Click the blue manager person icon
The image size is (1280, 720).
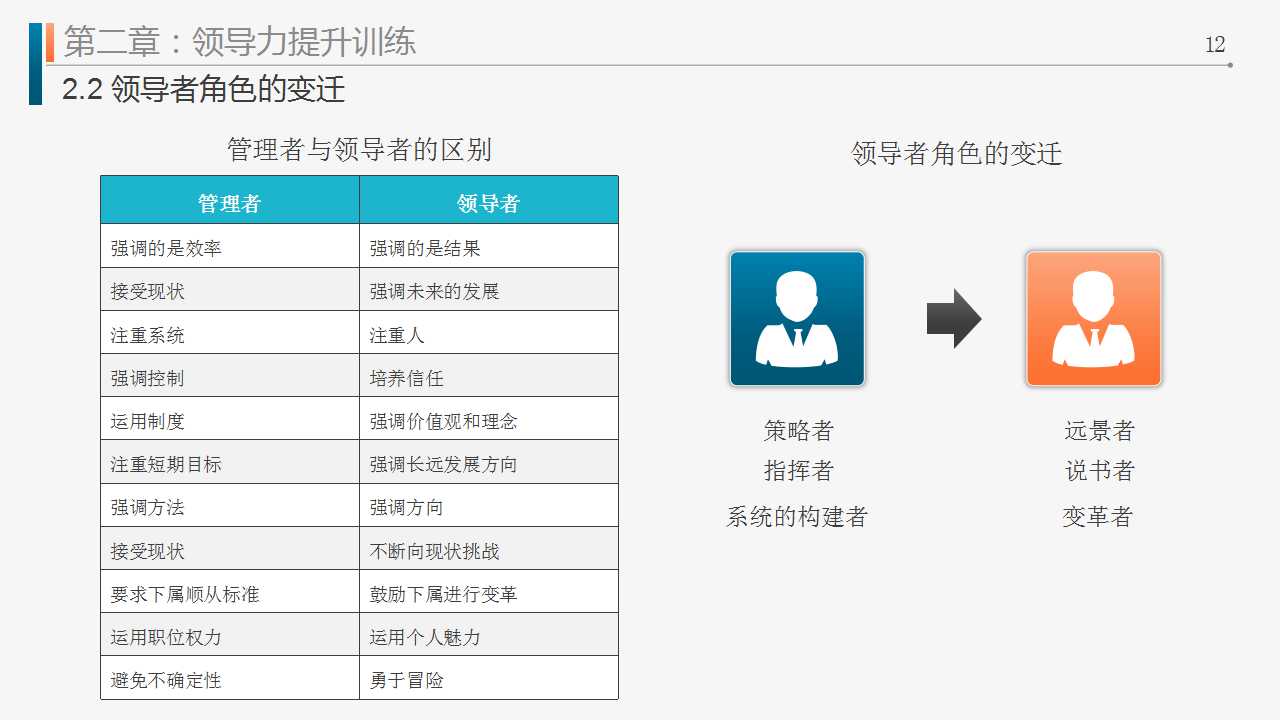[x=797, y=319]
